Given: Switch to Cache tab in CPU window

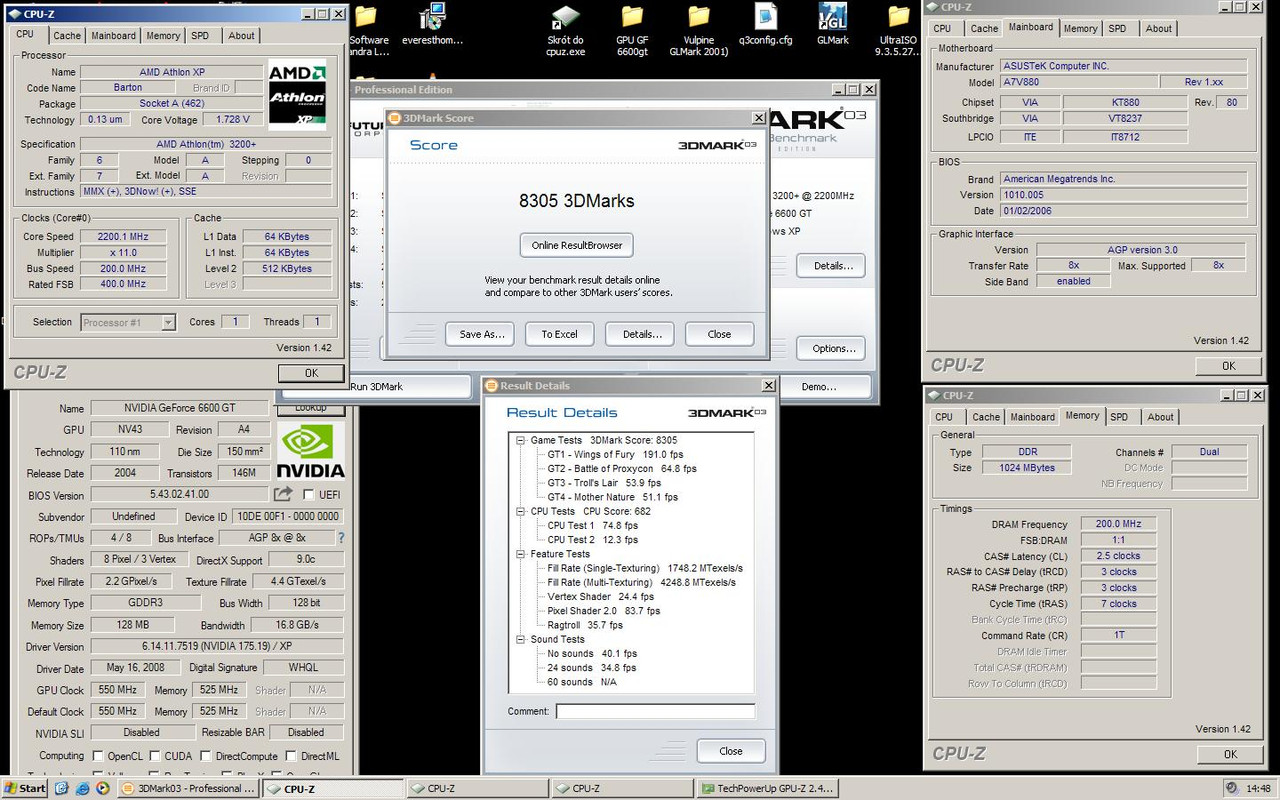Looking at the screenshot, I should point(67,35).
